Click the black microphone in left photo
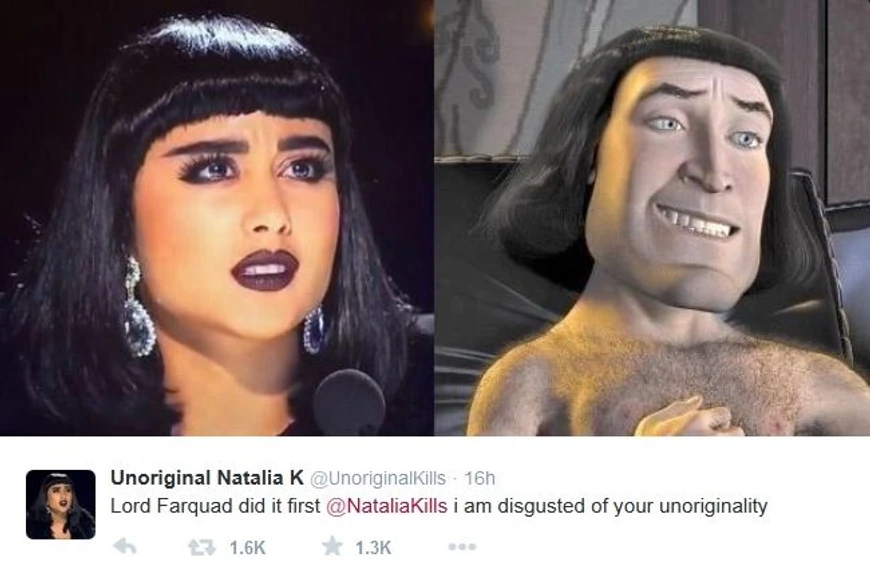Image resolution: width=870 pixels, height=571 pixels. [349, 403]
